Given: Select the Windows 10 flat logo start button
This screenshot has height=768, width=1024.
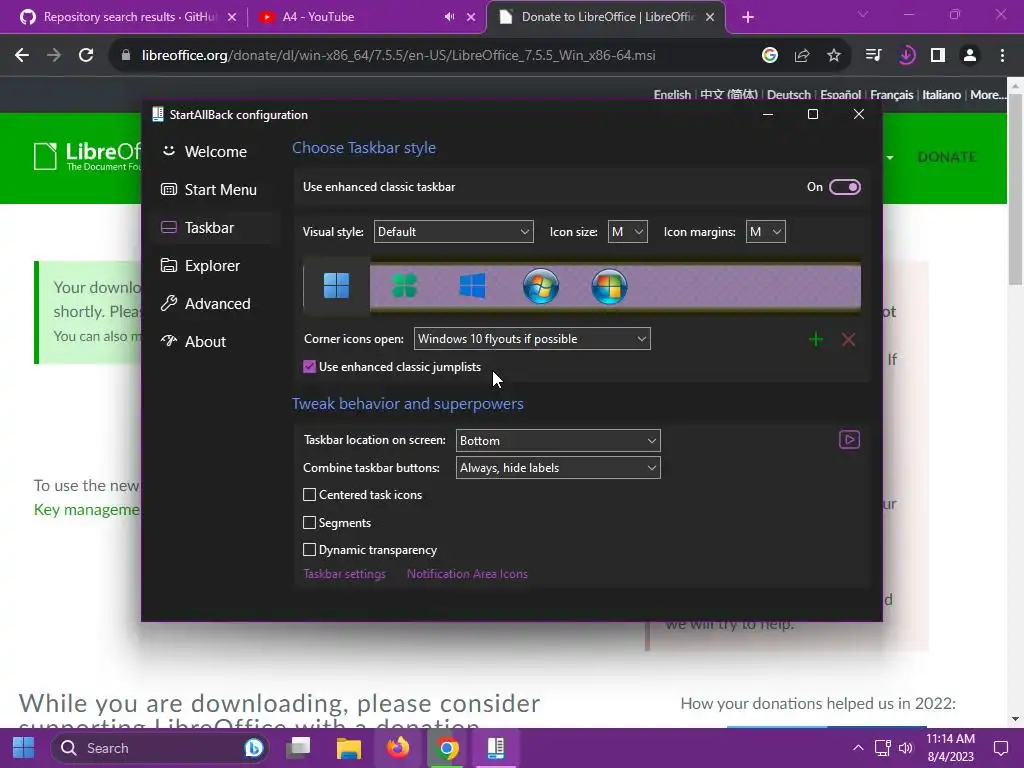Looking at the screenshot, I should [x=472, y=286].
